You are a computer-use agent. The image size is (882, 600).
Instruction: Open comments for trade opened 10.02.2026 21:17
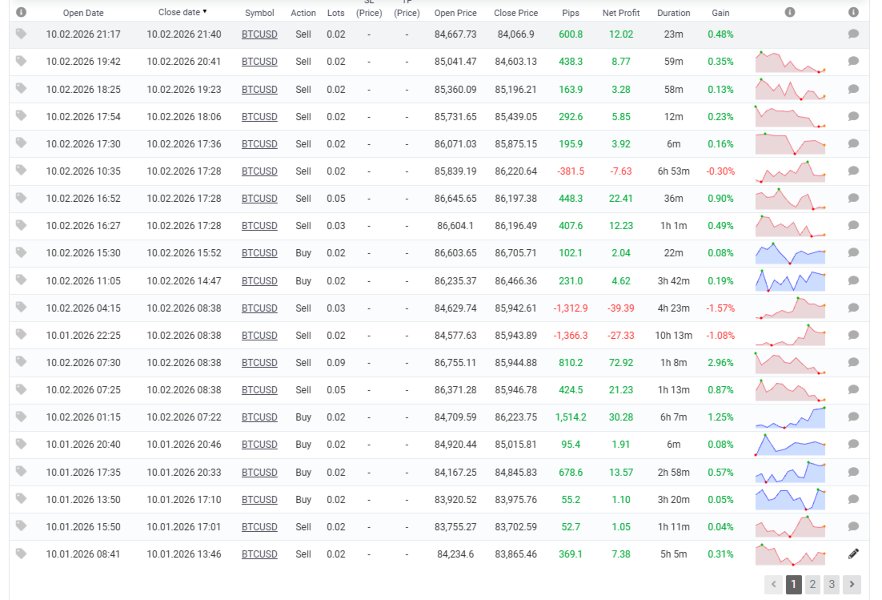(x=853, y=34)
